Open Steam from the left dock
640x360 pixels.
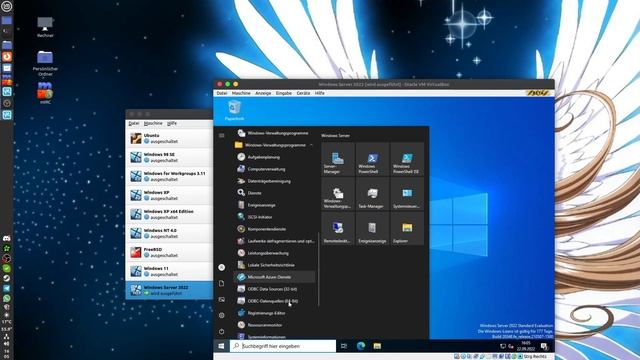pyautogui.click(x=7, y=278)
